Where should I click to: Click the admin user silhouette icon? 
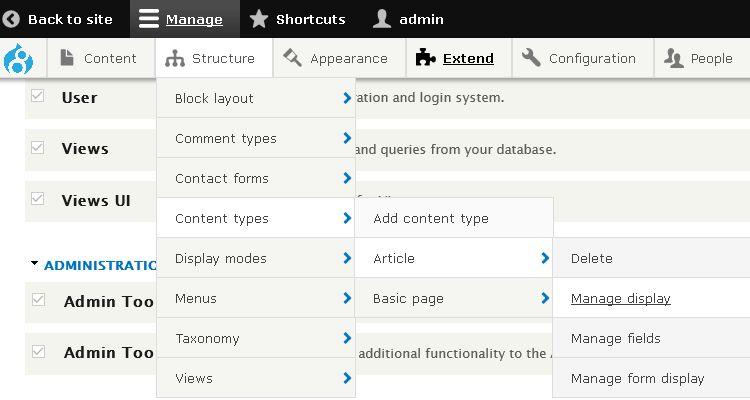(x=382, y=19)
